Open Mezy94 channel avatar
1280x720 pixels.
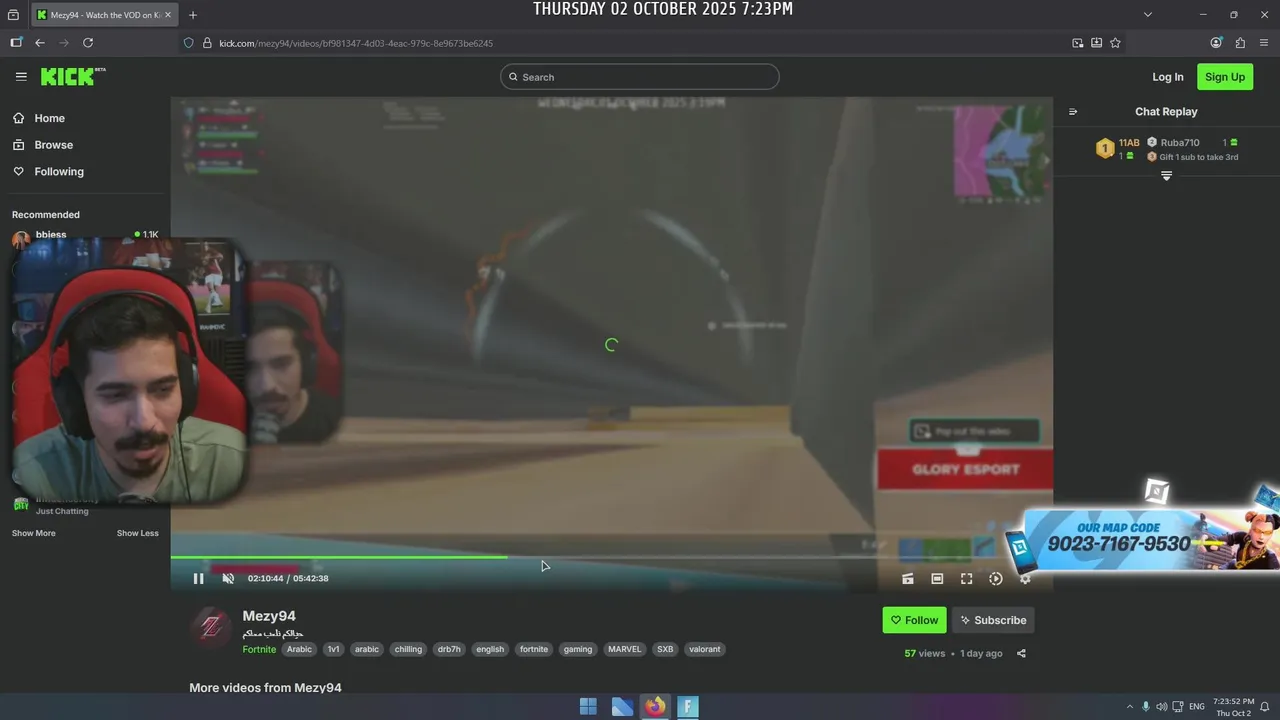point(211,627)
